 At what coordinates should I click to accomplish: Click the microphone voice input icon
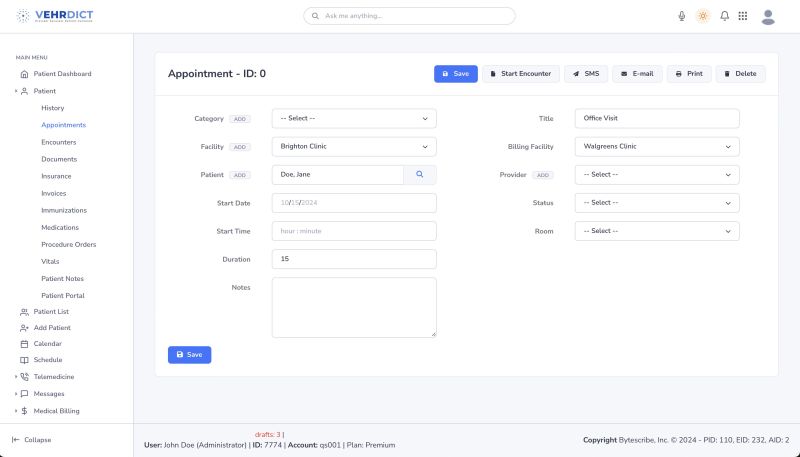682,16
